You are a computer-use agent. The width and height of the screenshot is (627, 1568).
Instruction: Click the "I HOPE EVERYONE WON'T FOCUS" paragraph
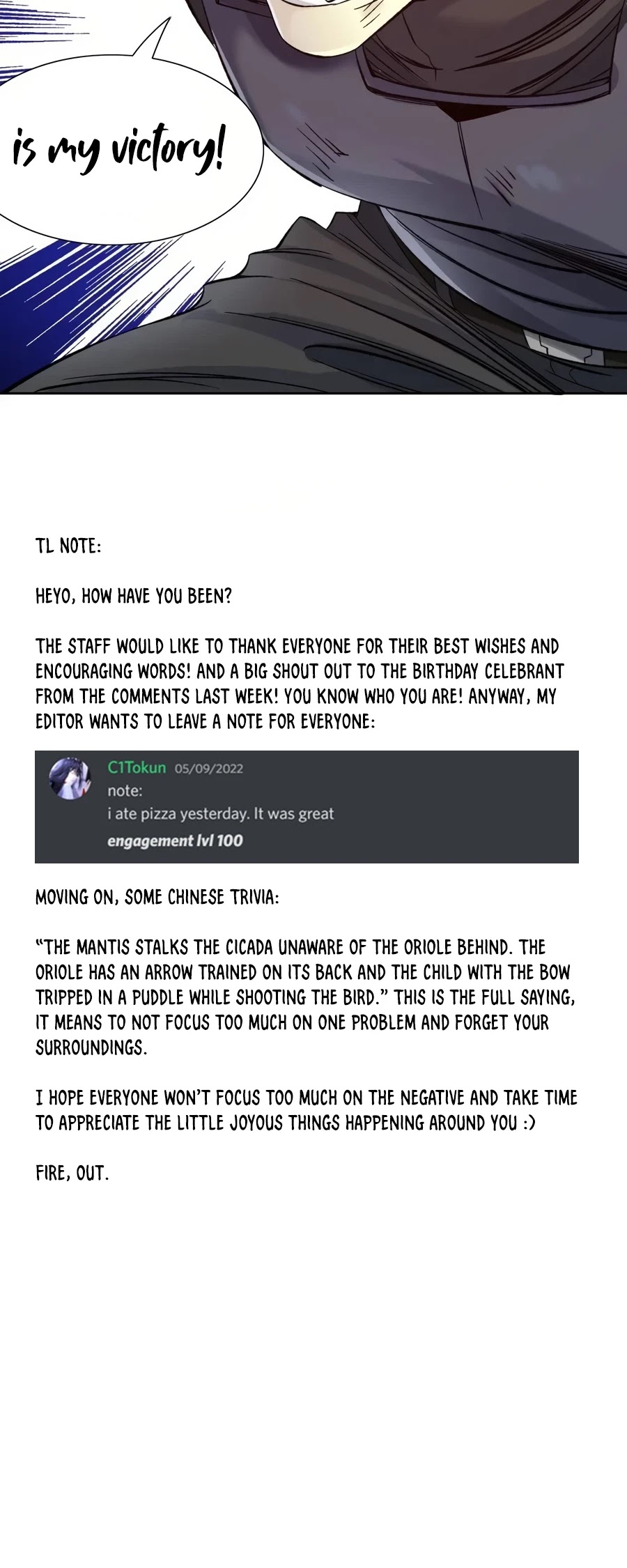(x=307, y=1110)
